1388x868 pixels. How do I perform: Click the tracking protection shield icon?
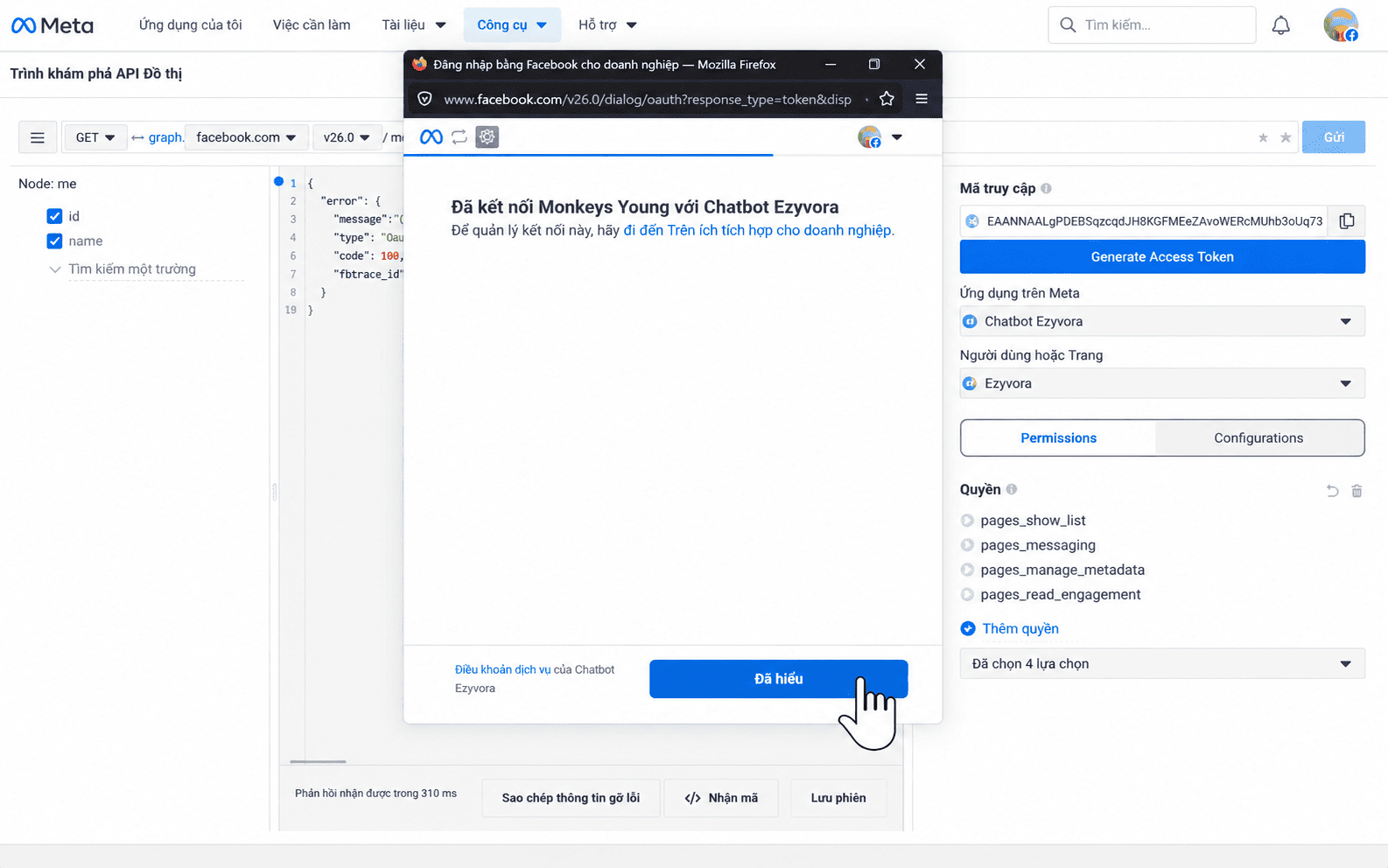424,99
